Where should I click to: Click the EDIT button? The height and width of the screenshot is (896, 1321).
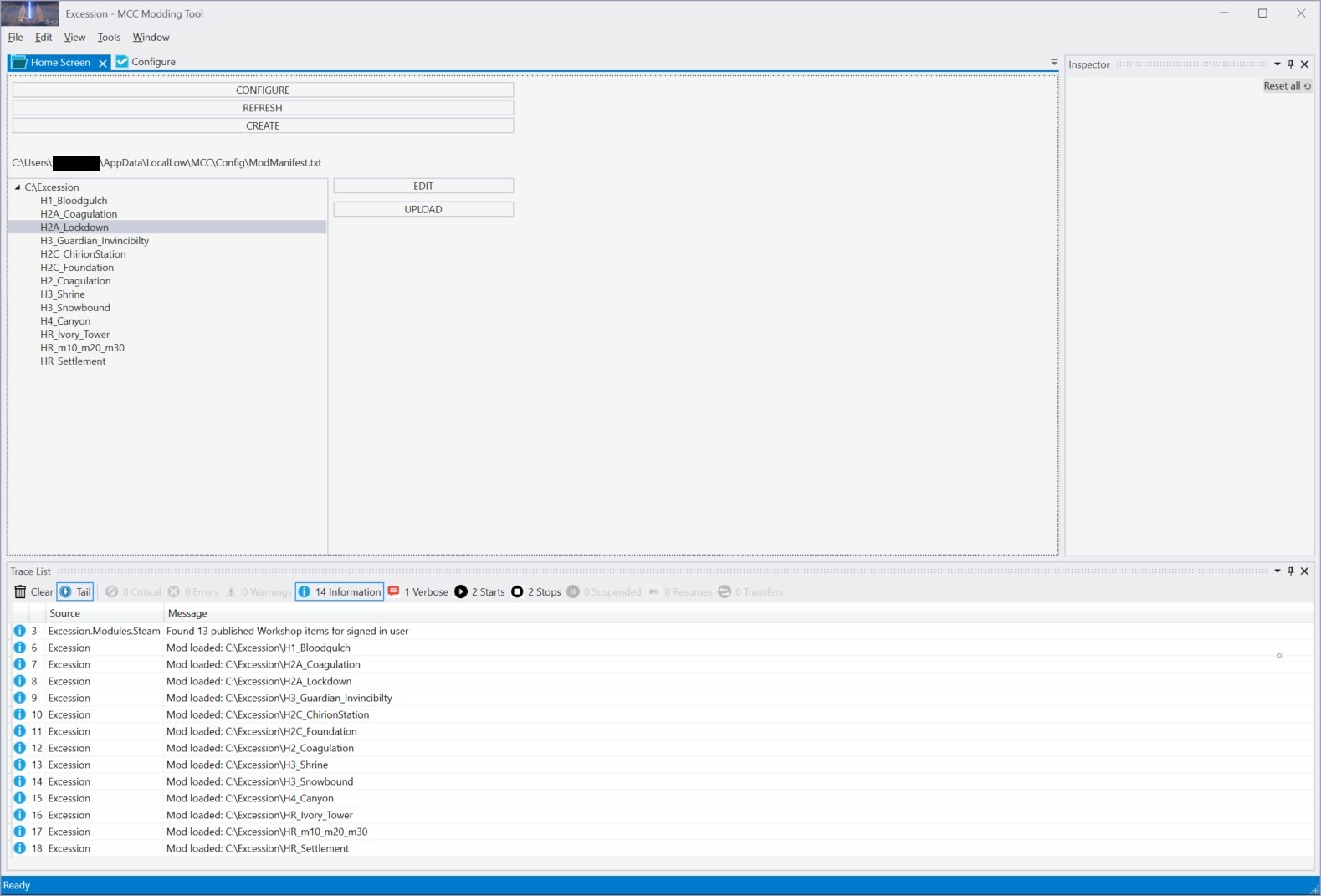click(423, 186)
